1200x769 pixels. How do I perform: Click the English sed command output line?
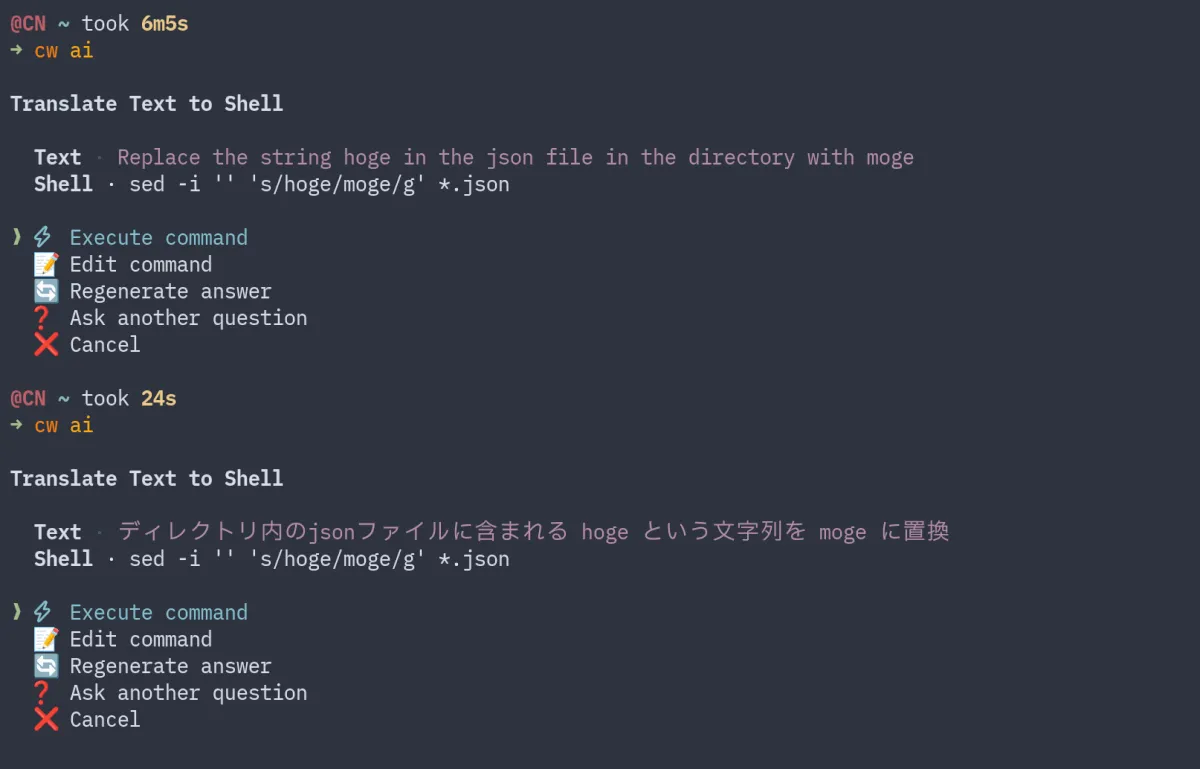point(319,184)
